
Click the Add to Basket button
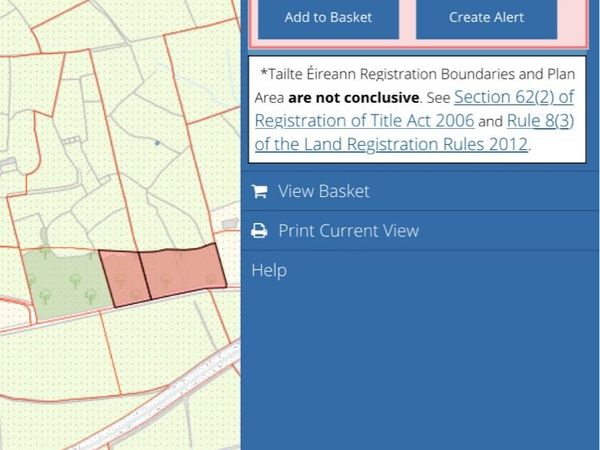point(328,18)
